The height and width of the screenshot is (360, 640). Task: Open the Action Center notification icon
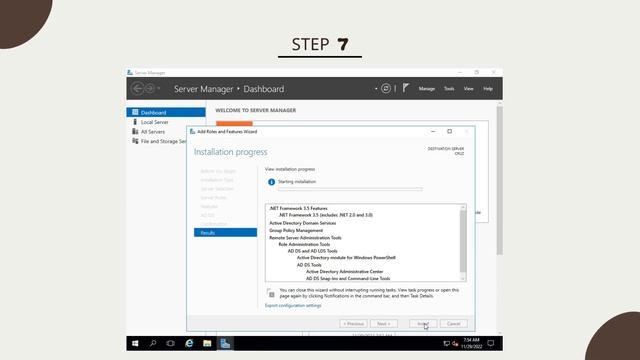pos(491,344)
